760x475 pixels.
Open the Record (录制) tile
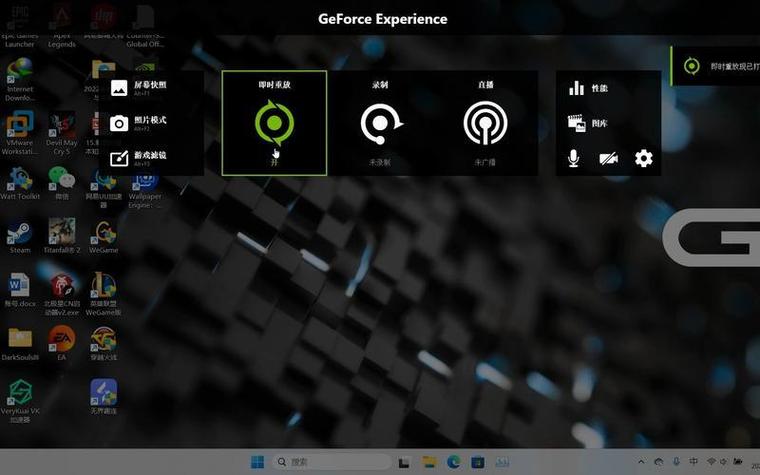pos(380,123)
